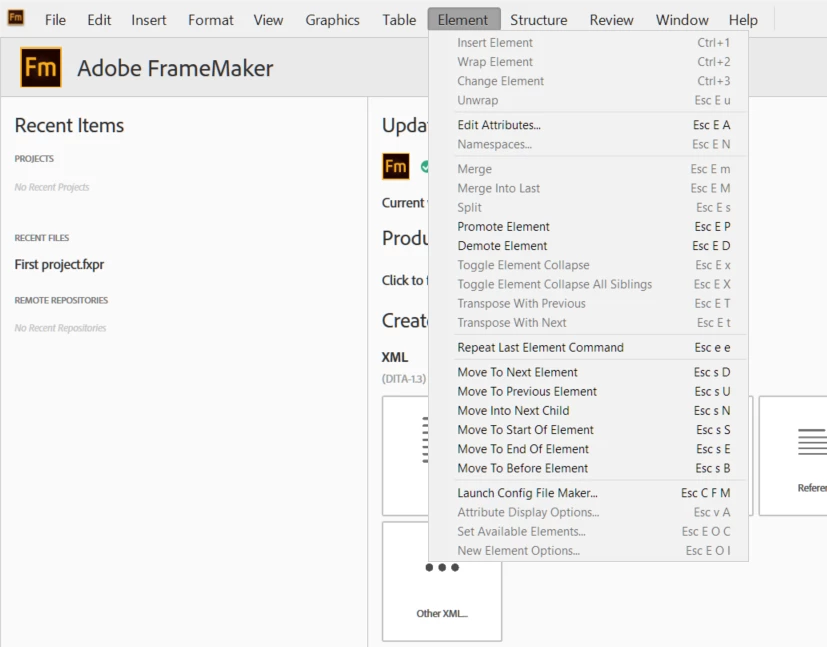Viewport: 827px width, 647px height.
Task: Select Move To End Of Element
Action: pyautogui.click(x=589, y=449)
